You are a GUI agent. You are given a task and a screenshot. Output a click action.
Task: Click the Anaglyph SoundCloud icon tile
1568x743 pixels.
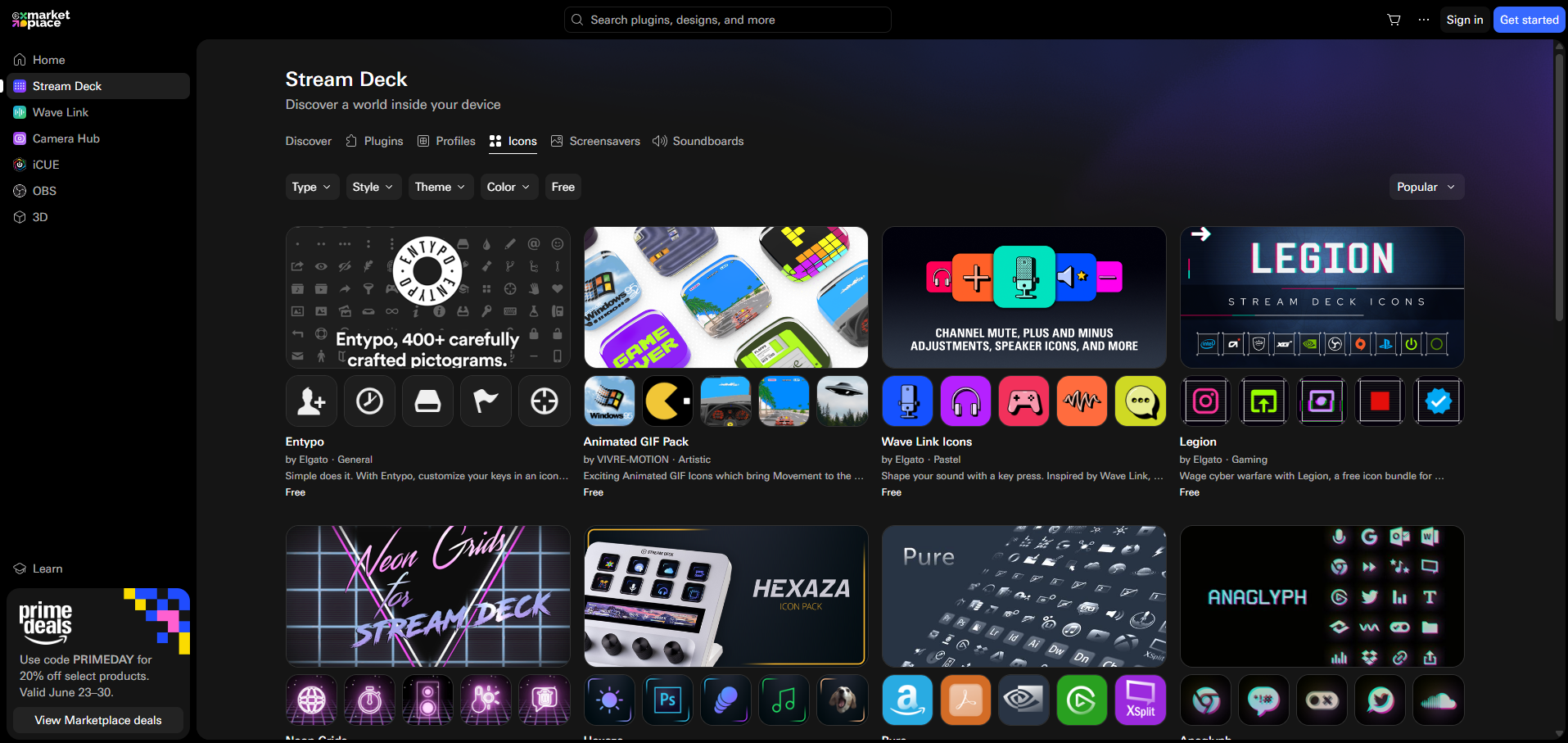[x=1438, y=700]
